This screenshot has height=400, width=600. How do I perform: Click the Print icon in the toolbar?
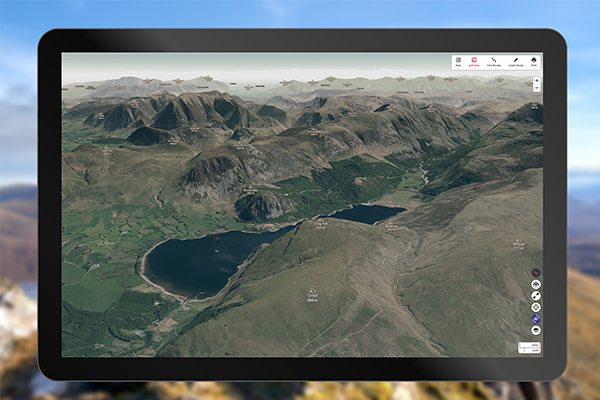pyautogui.click(x=534, y=61)
